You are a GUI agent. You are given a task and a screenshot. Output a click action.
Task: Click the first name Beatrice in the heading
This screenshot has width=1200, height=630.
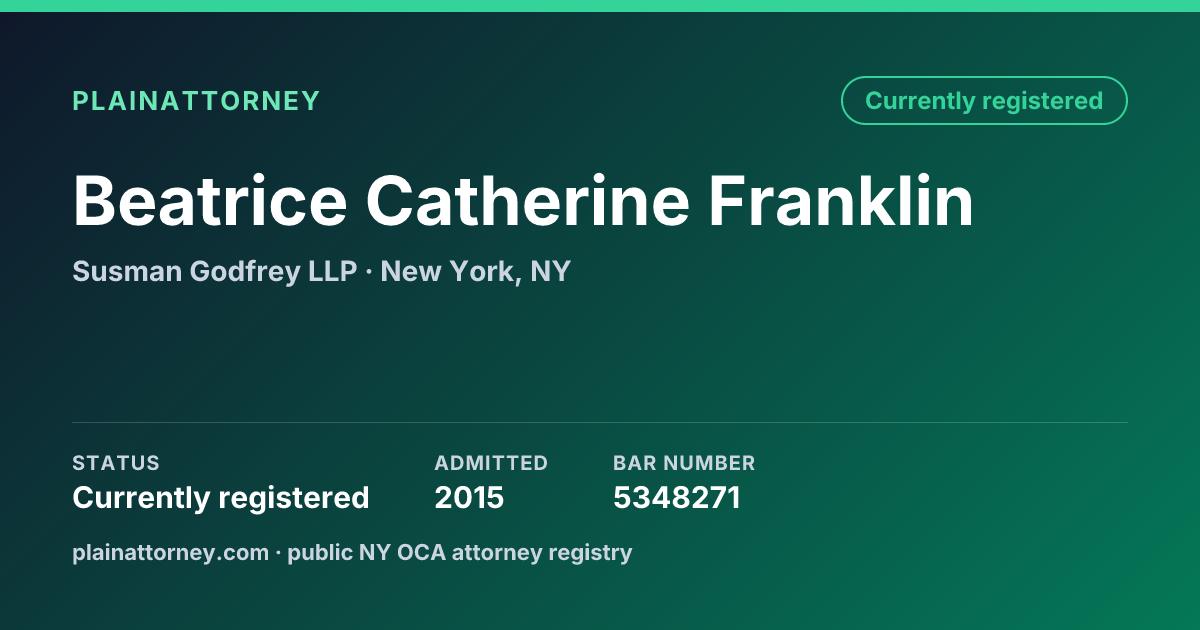tap(209, 200)
